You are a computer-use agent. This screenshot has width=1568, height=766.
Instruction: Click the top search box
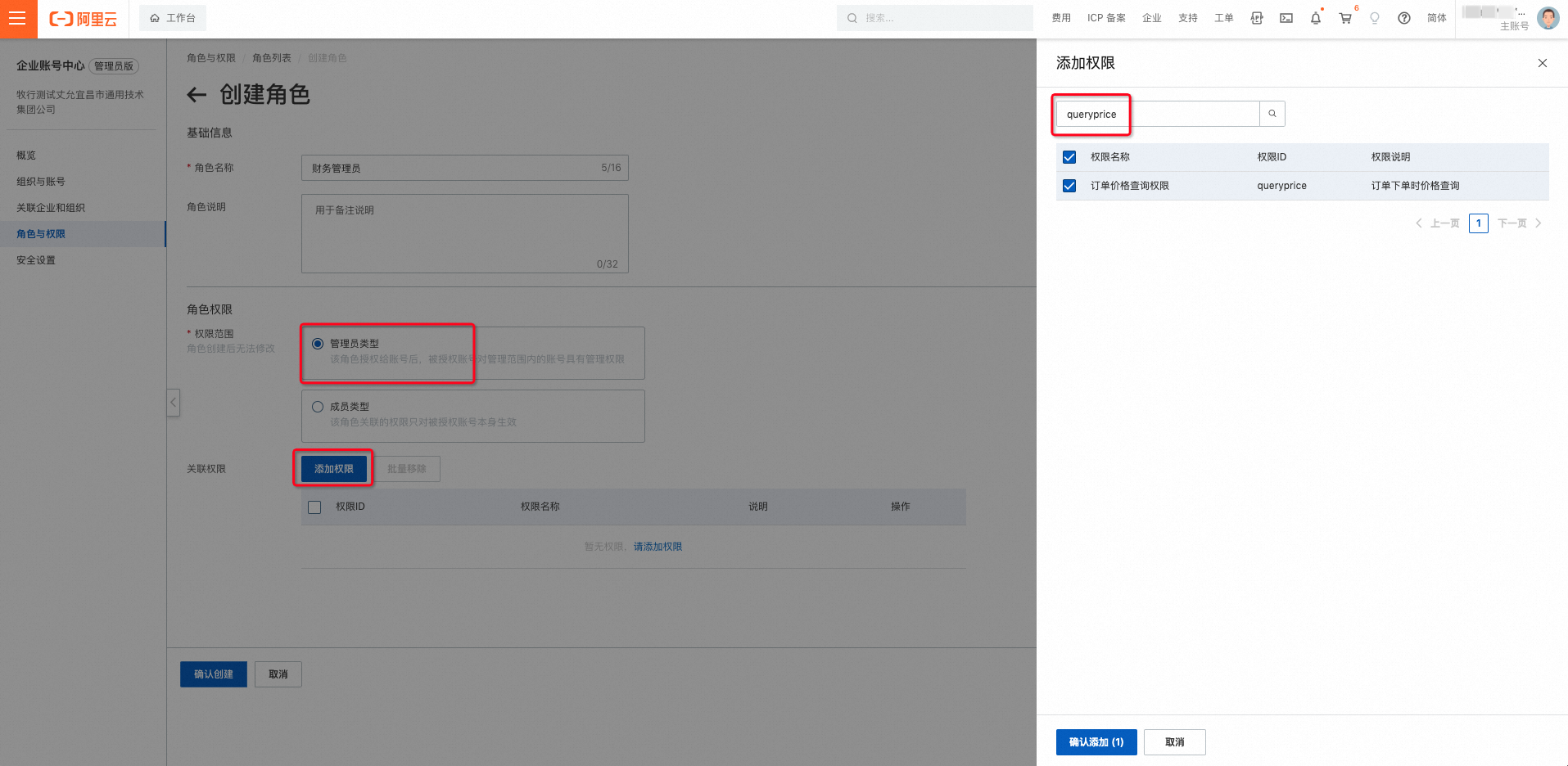click(x=934, y=18)
